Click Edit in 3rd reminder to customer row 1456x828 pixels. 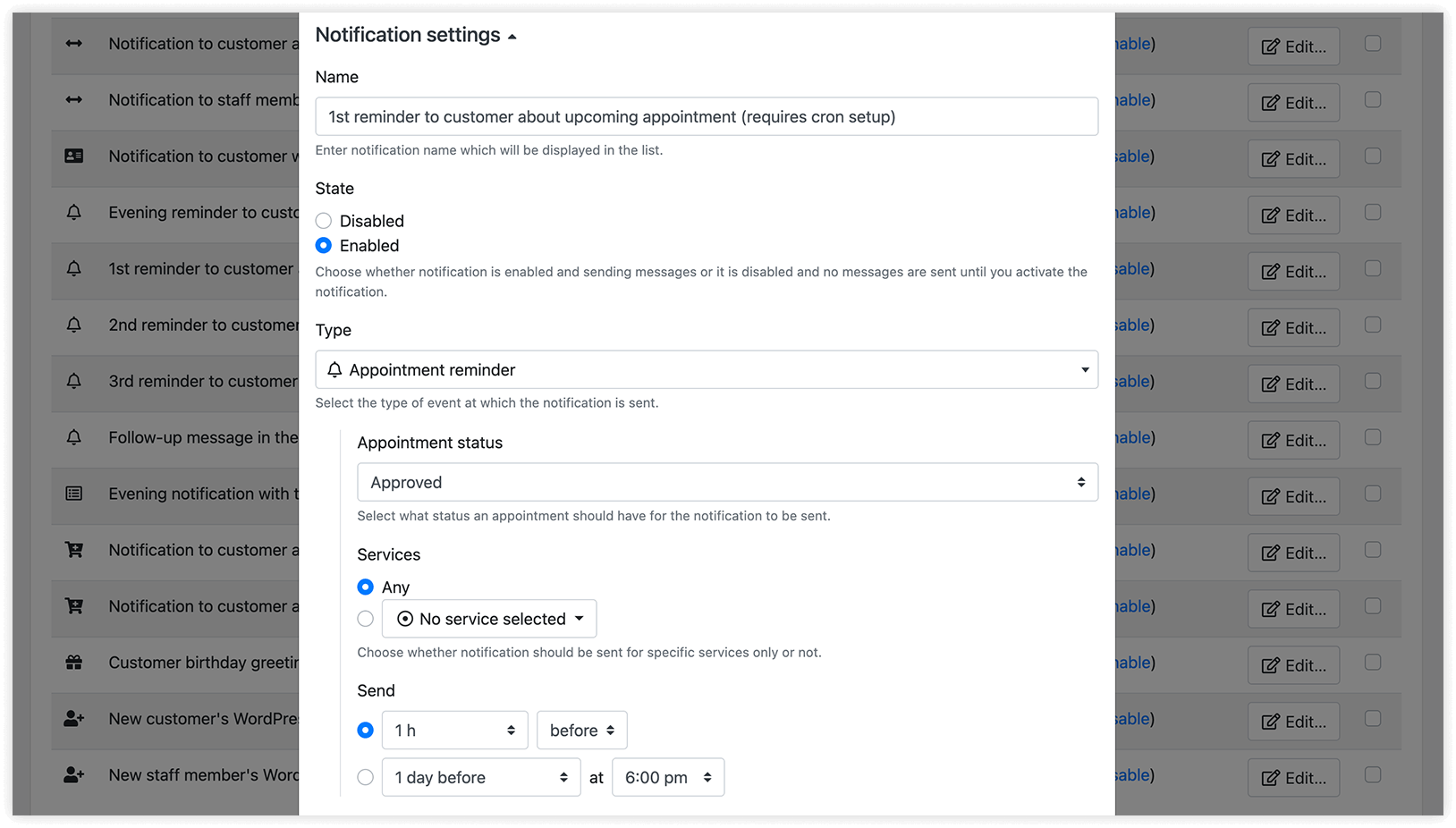tap(1293, 384)
